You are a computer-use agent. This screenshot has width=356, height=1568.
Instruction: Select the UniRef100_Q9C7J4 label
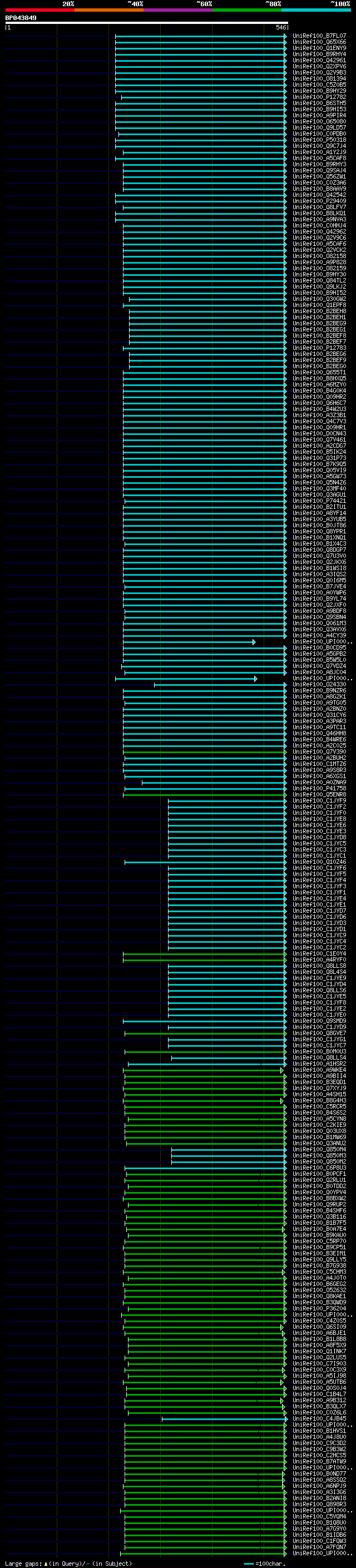point(319,146)
